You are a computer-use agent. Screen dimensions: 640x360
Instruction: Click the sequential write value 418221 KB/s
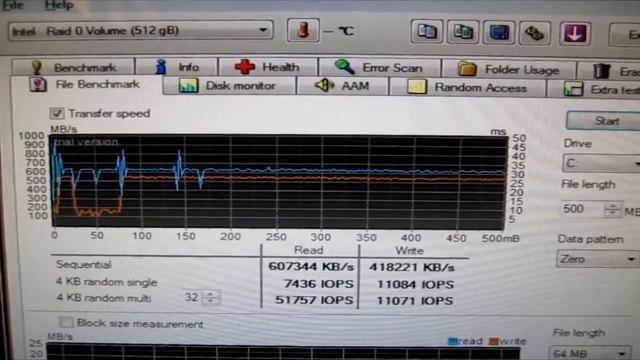pyautogui.click(x=411, y=267)
